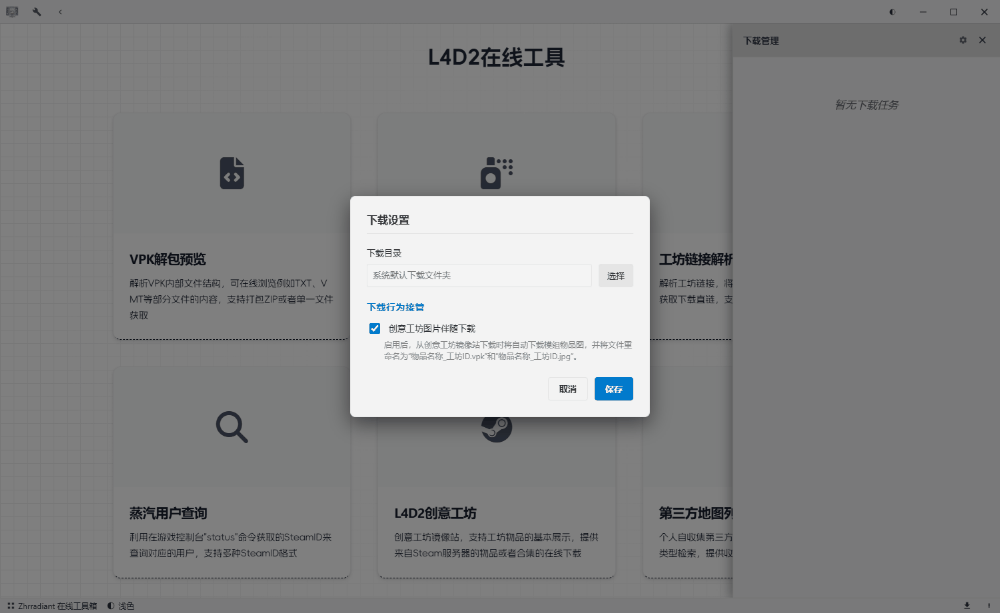Click the wrench tools icon in title bar
The image size is (1000, 613).
[37, 12]
